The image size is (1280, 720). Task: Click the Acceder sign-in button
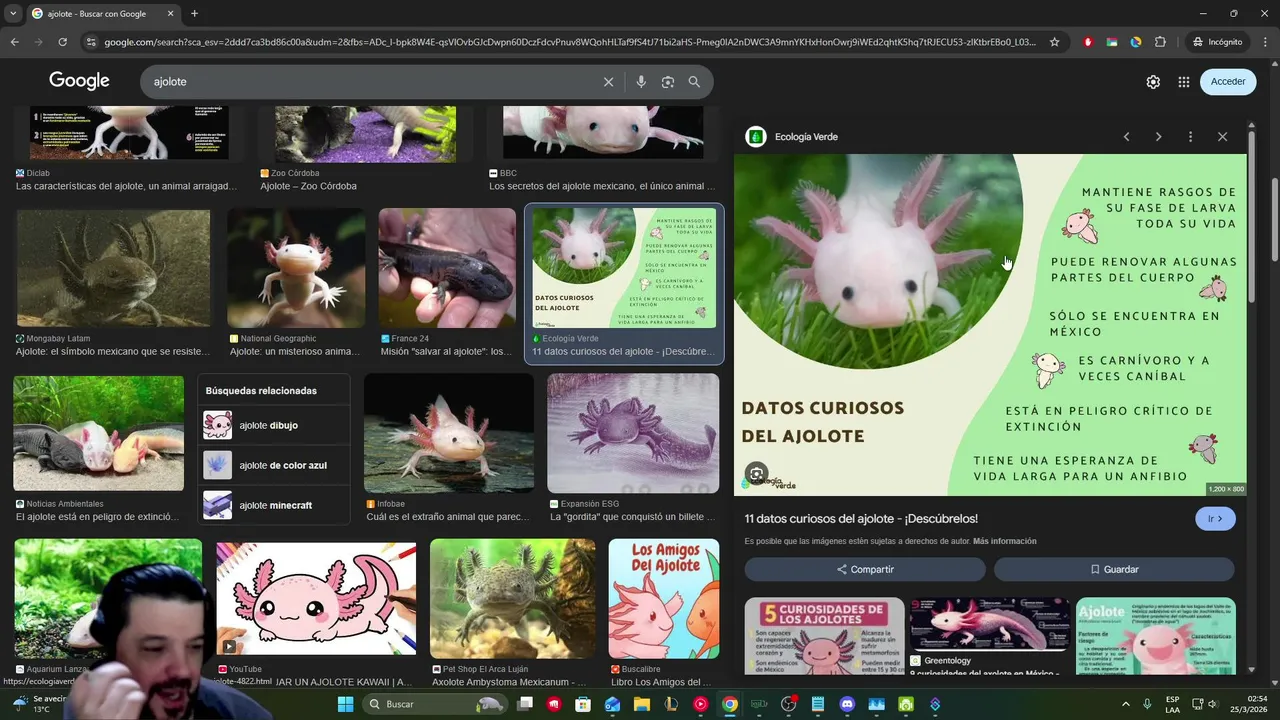[x=1228, y=82]
